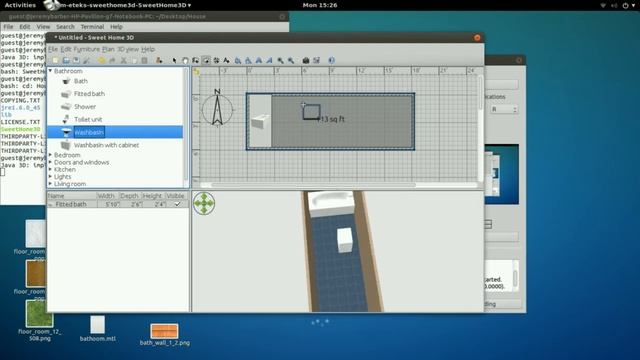Select Fitted bath in furniture catalog

pyautogui.click(x=89, y=94)
